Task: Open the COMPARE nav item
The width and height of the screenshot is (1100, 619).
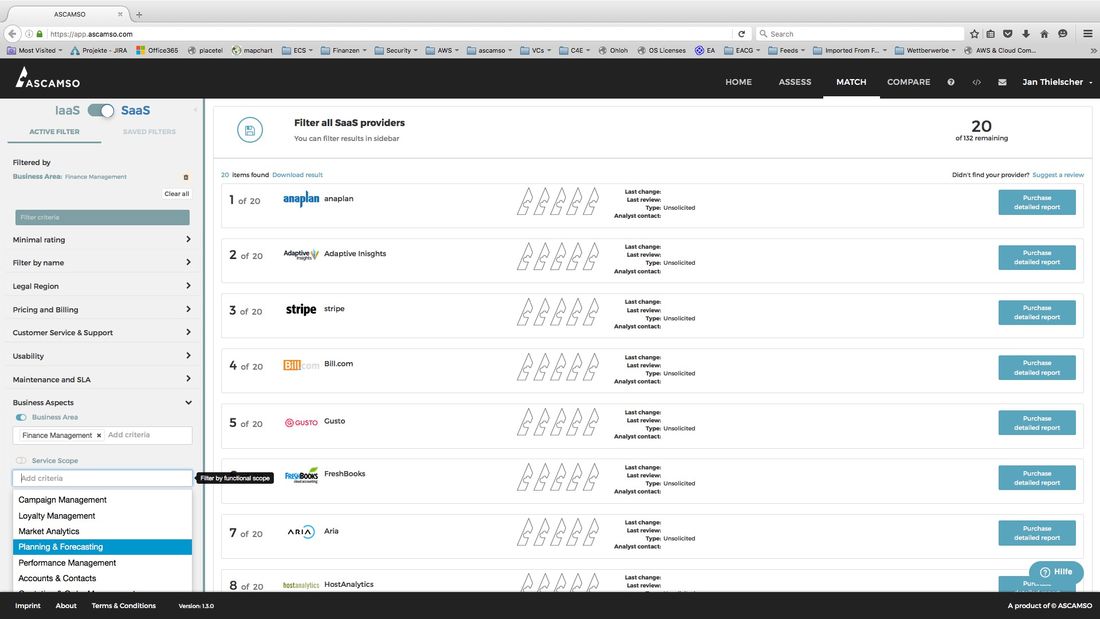Action: coord(908,82)
